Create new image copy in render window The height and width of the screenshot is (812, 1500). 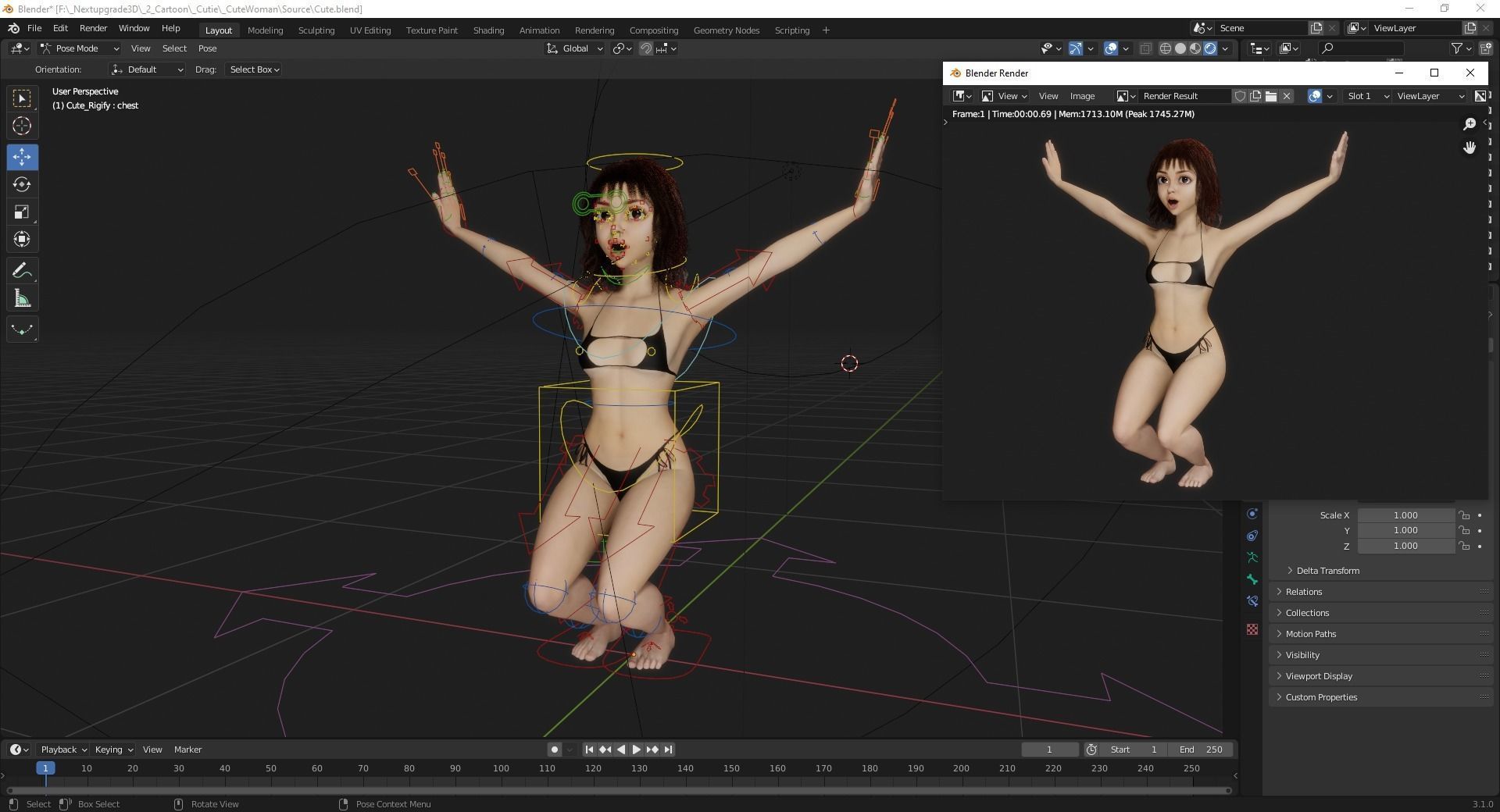click(x=1255, y=96)
